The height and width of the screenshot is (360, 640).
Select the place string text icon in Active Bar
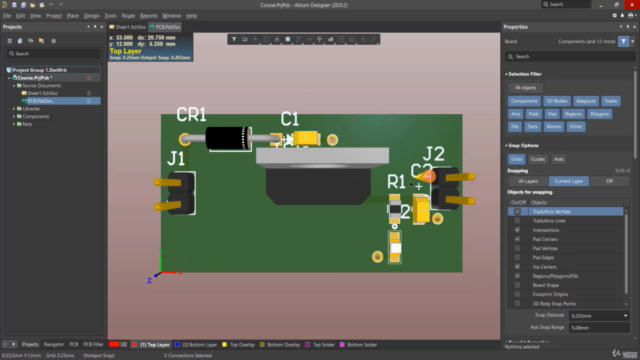362,39
